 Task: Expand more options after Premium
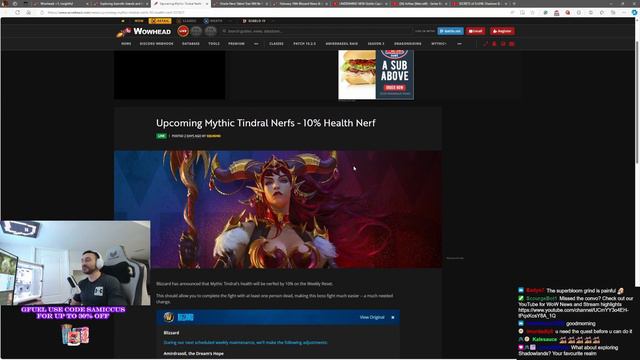[256, 44]
